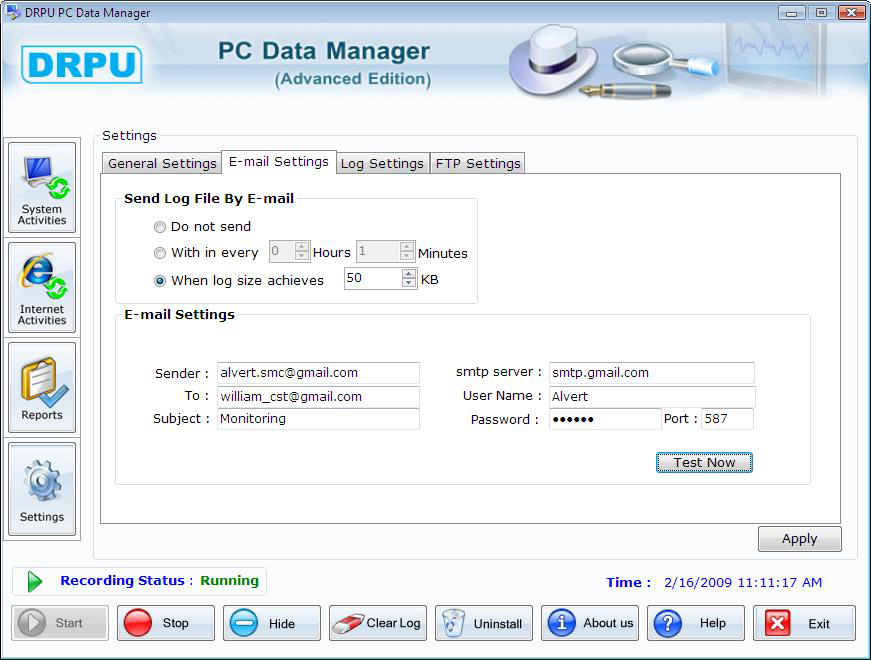Minimize the DRPU window

[792, 12]
